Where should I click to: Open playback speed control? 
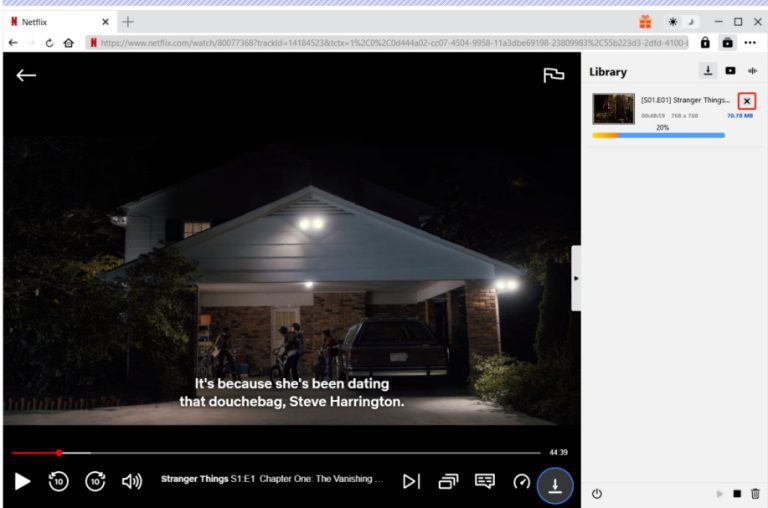pyautogui.click(x=522, y=481)
